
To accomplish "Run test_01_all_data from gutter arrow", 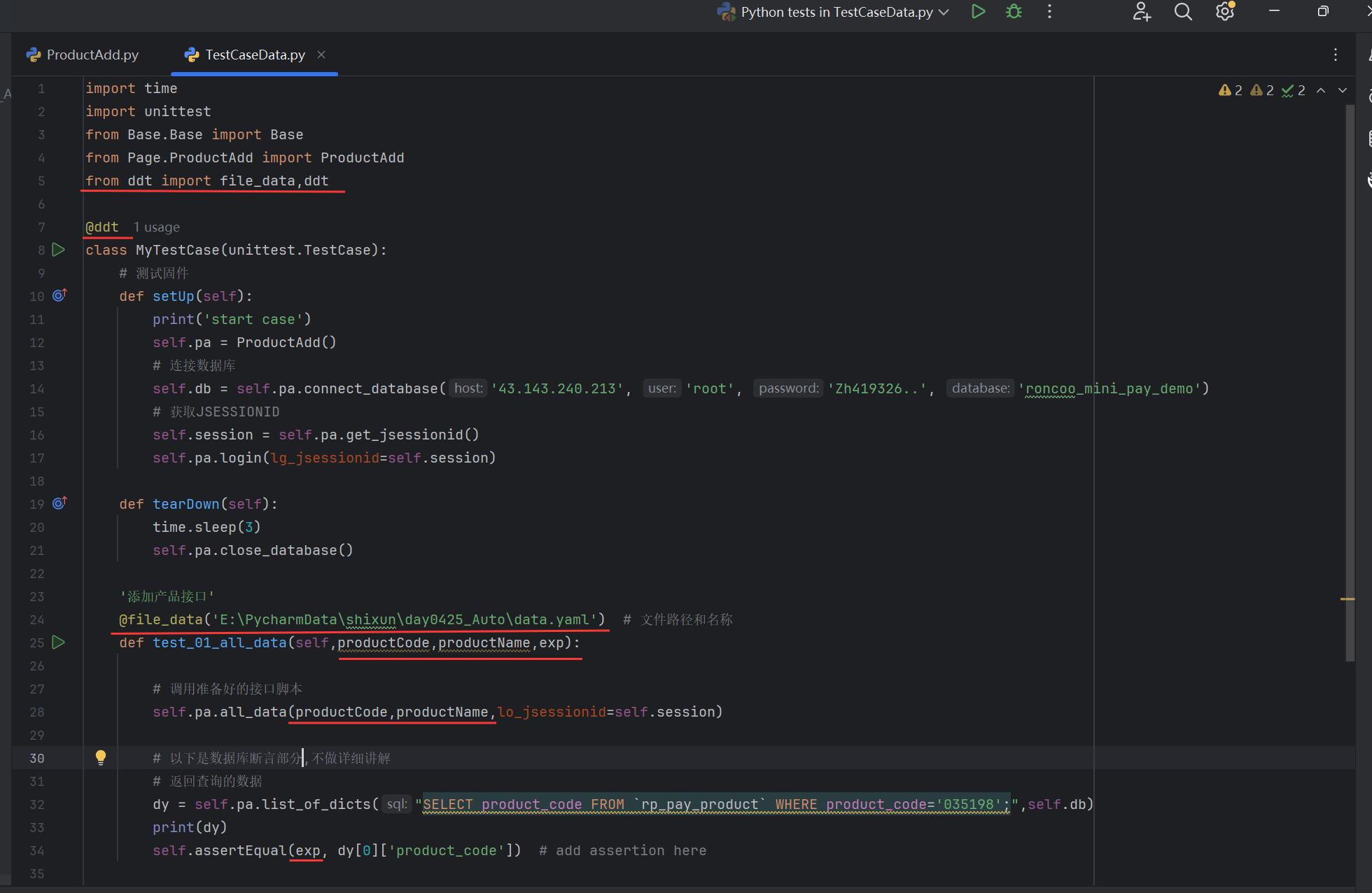I will pos(59,642).
